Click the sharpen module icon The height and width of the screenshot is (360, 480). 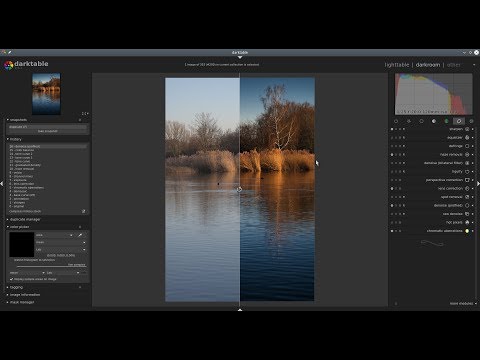(x=467, y=129)
